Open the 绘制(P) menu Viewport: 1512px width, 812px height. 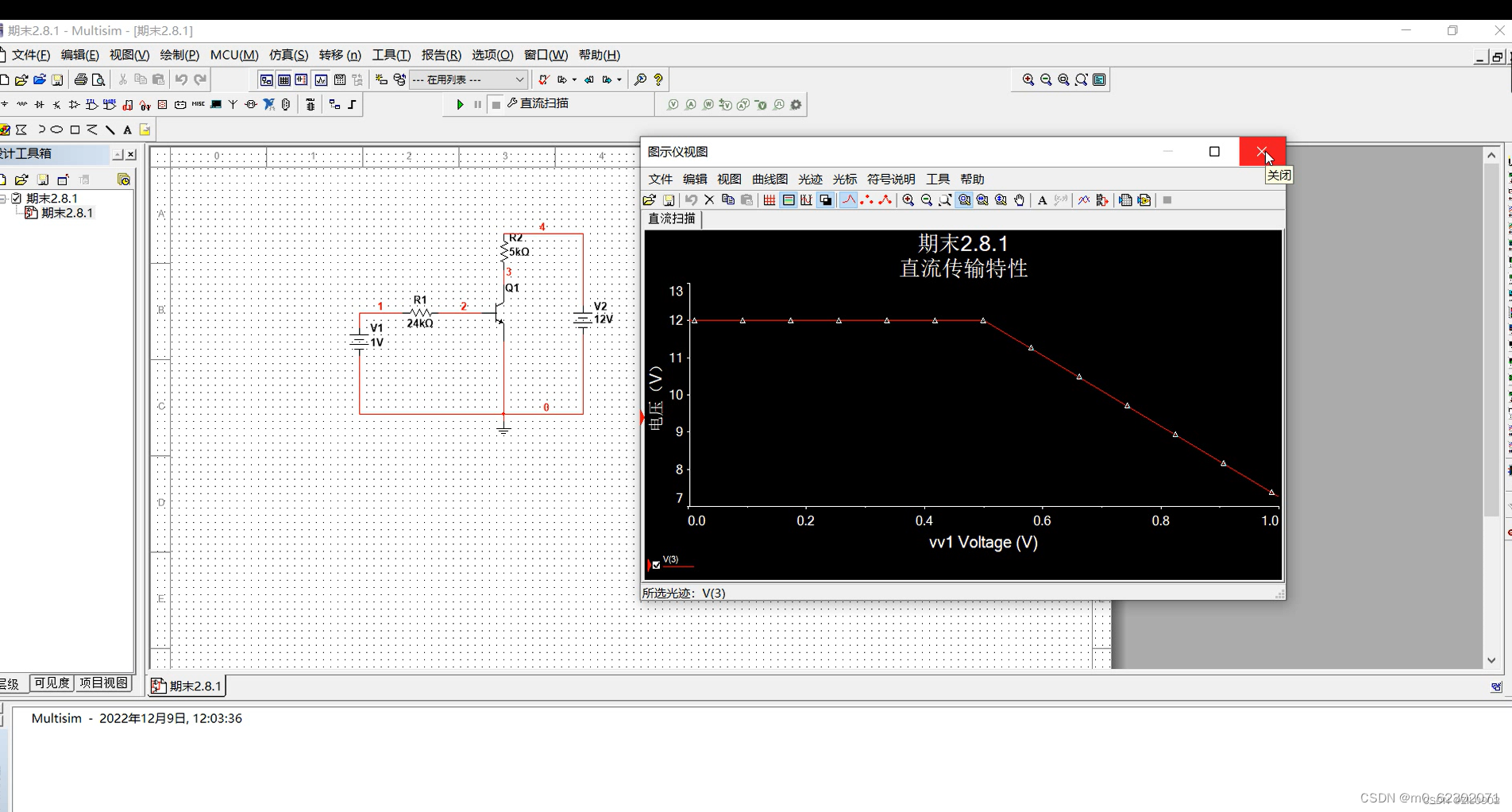[179, 55]
